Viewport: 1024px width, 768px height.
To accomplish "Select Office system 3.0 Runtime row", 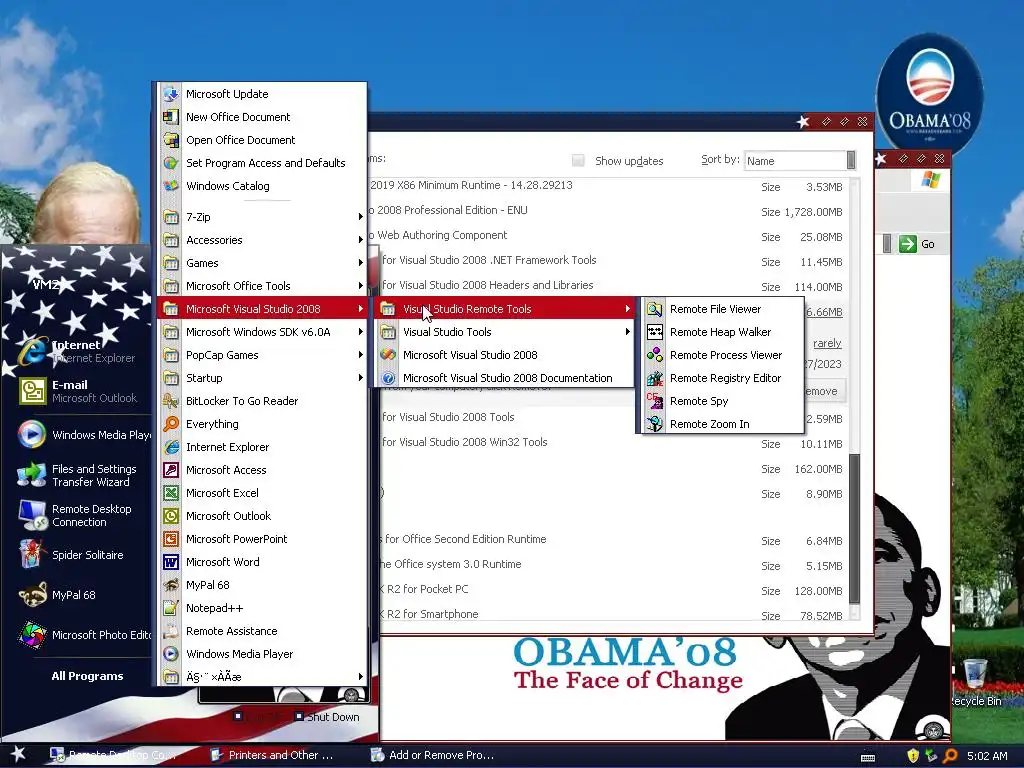I will (x=613, y=565).
